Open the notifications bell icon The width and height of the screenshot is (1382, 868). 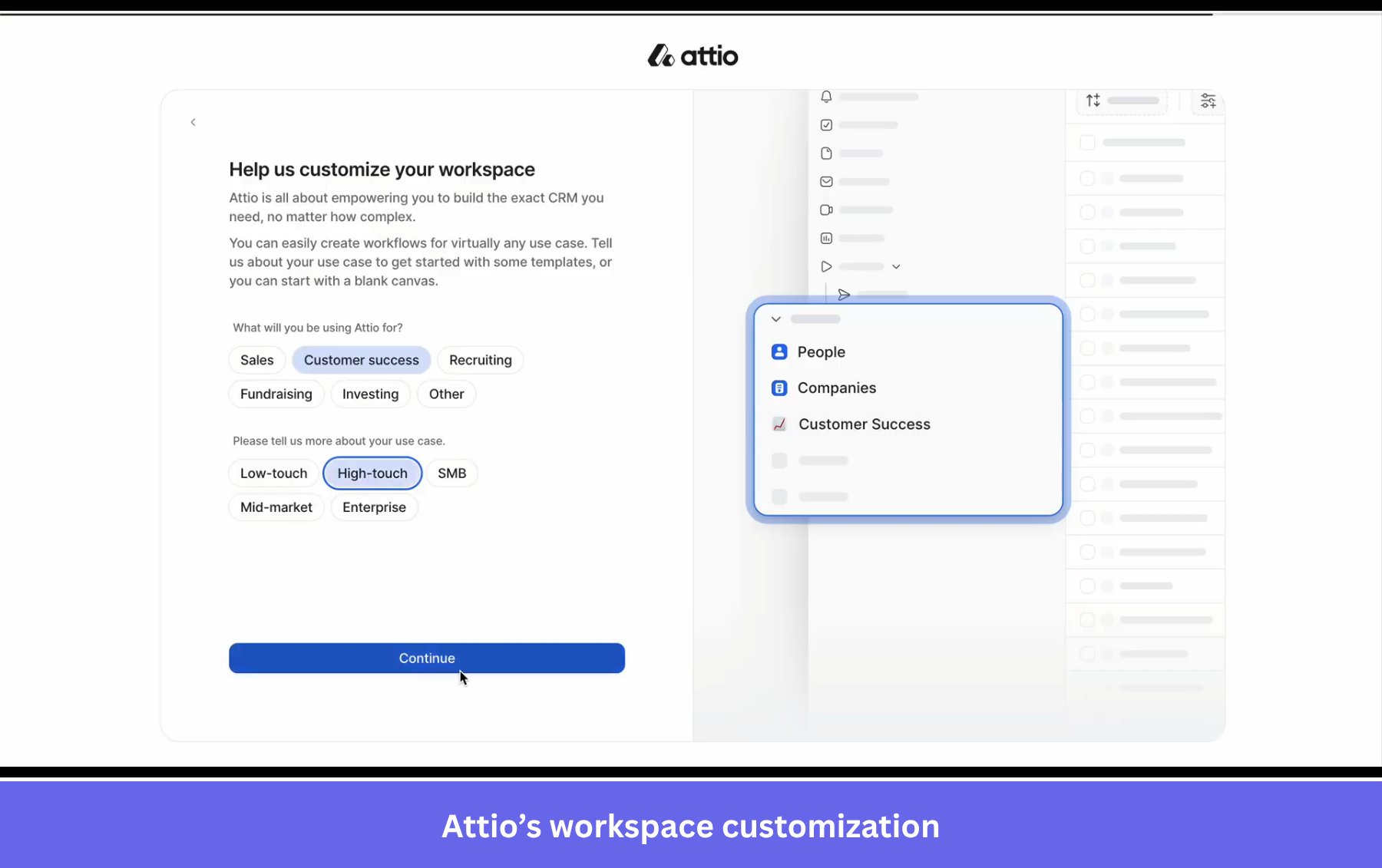pyautogui.click(x=825, y=97)
